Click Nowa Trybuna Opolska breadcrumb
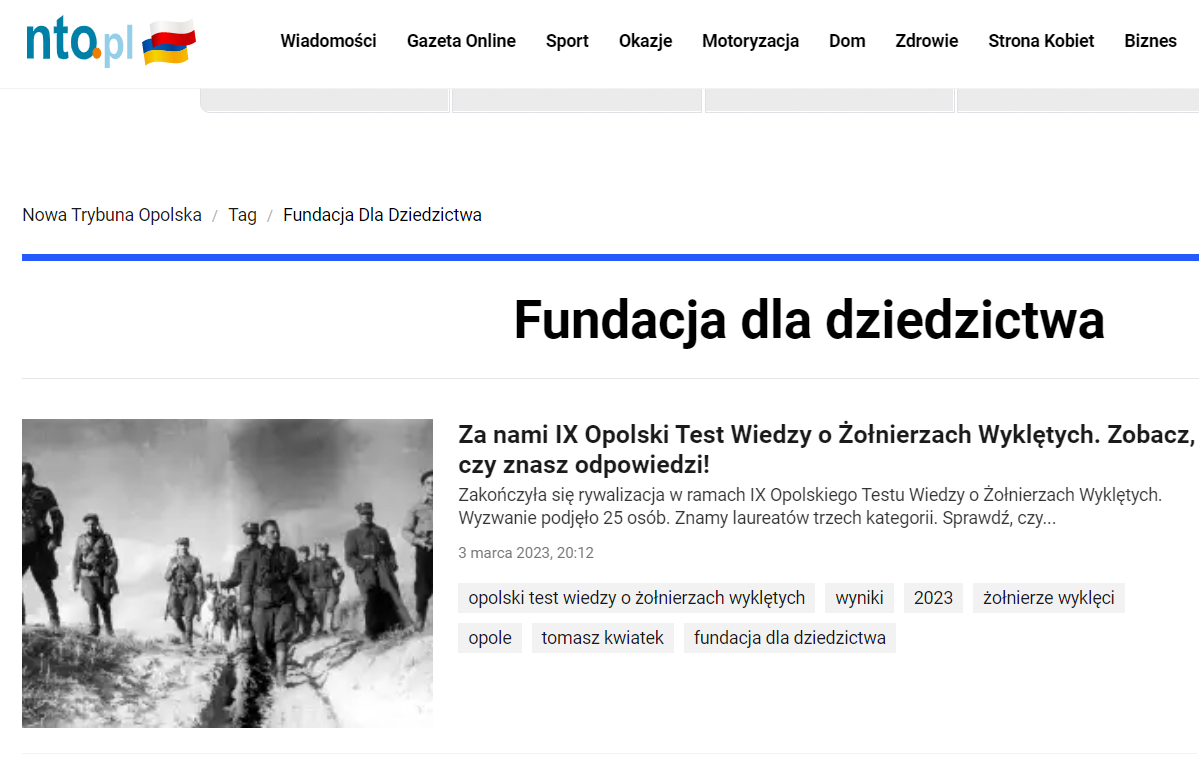This screenshot has height=757, width=1199. tap(112, 215)
